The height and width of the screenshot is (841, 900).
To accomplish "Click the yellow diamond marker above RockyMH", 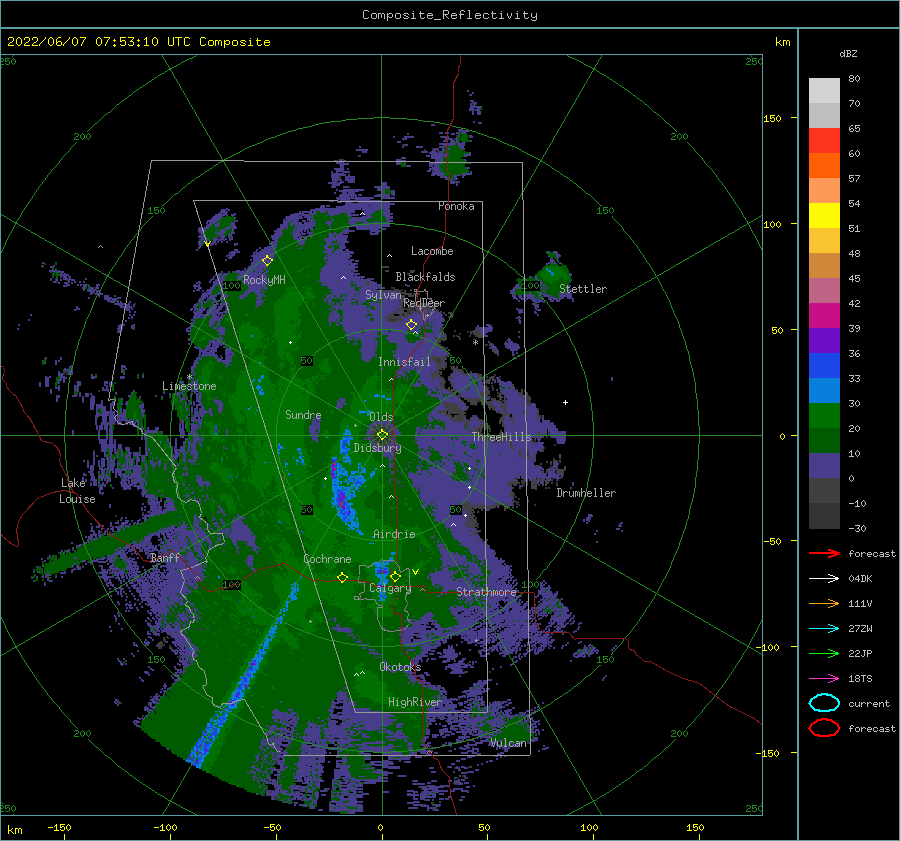I will coord(267,261).
